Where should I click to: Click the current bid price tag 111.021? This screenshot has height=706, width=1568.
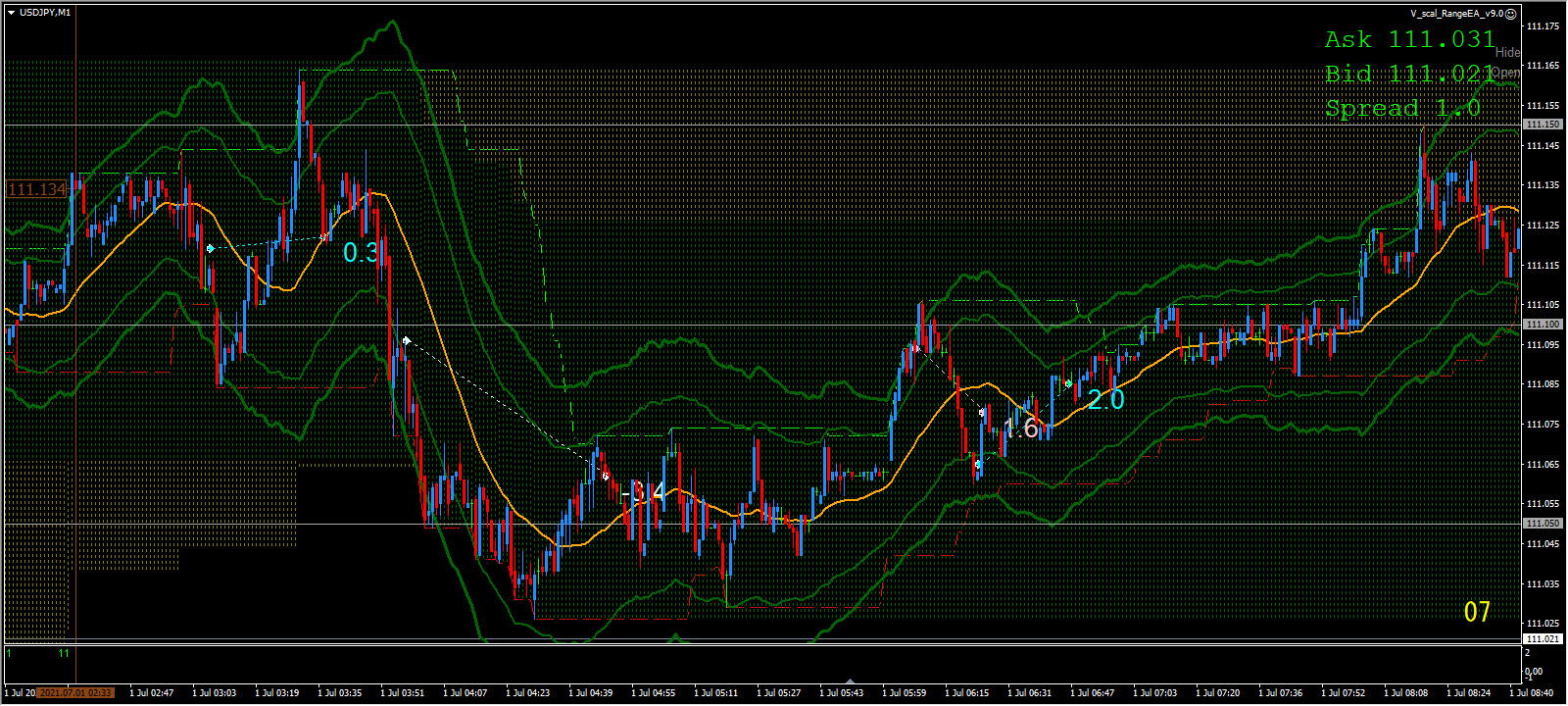click(1543, 639)
